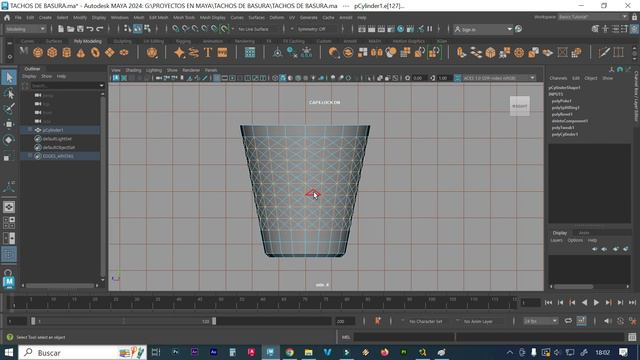
Task: Click the blue grid shelf icon
Action: [250, 53]
